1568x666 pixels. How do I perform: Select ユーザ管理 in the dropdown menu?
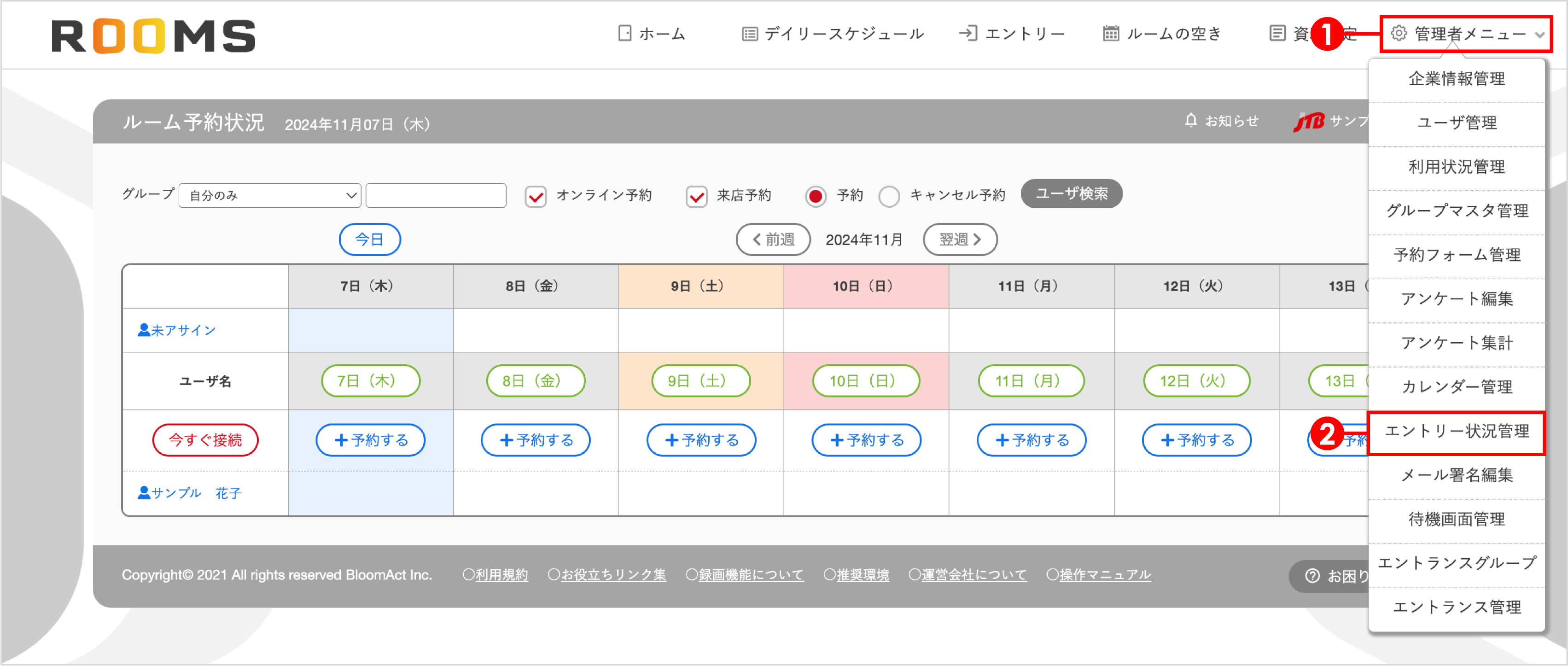click(1457, 123)
